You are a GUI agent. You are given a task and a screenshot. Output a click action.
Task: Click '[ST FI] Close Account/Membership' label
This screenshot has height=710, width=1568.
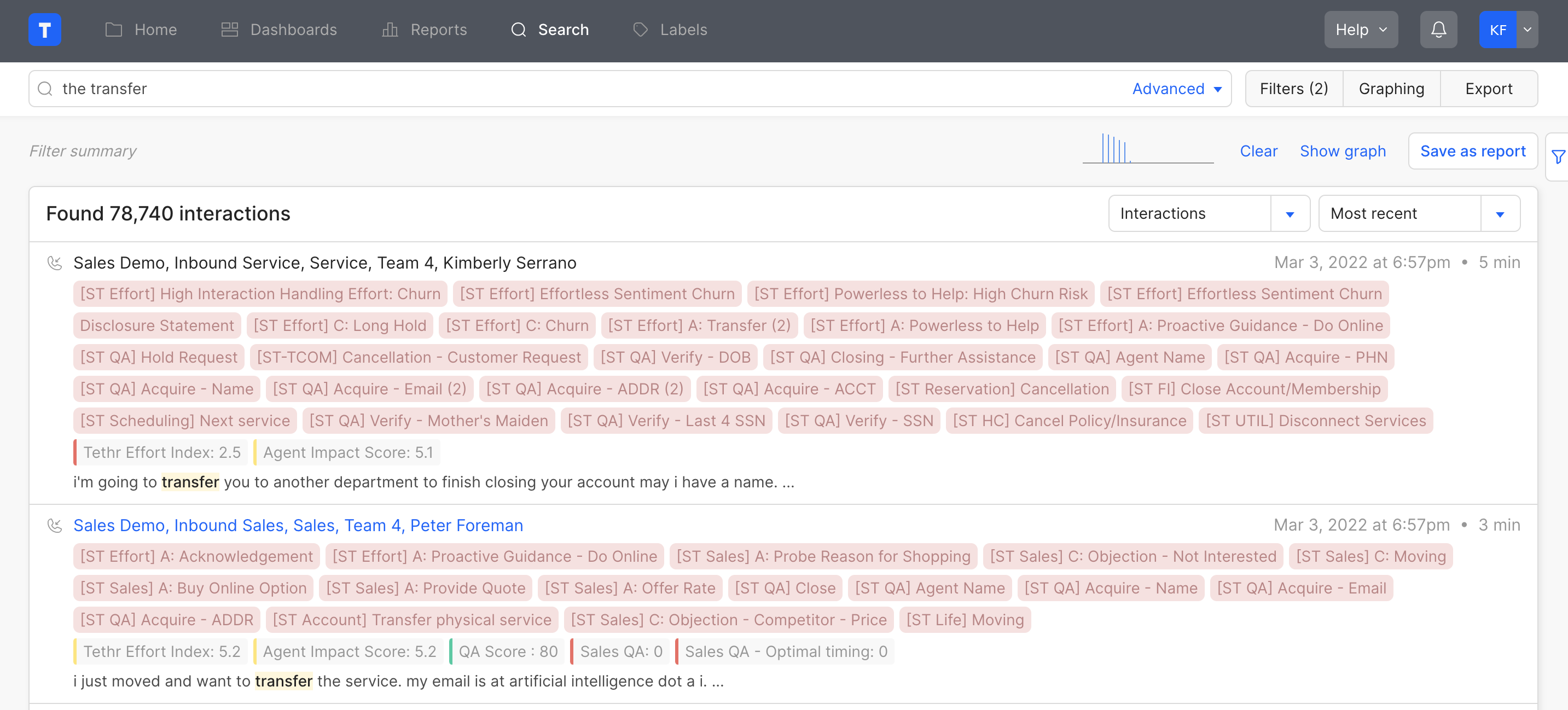point(1255,389)
